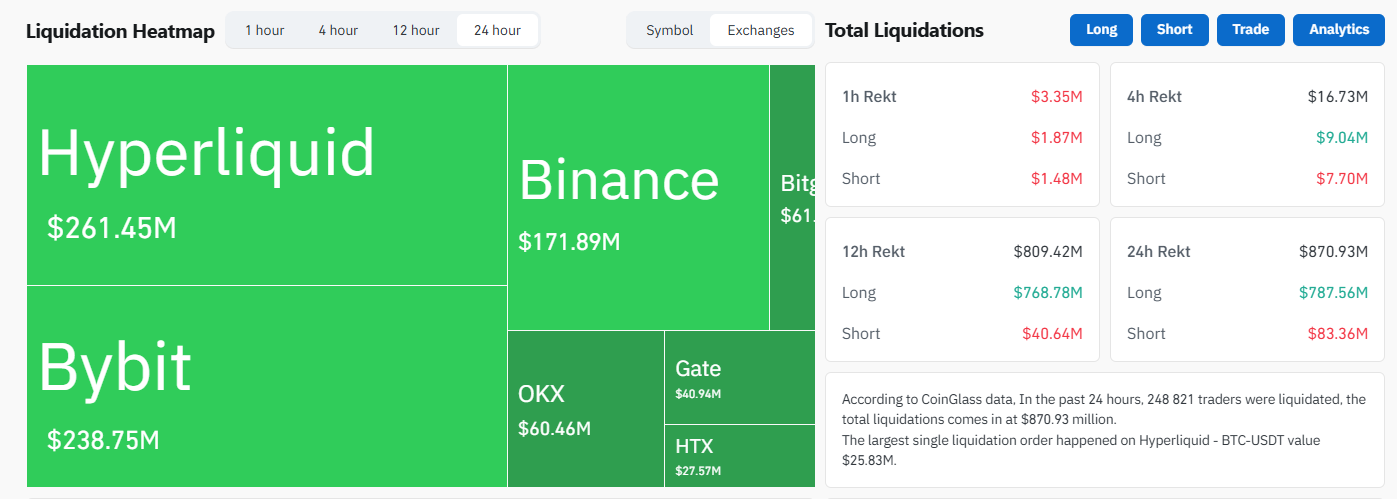This screenshot has height=499, width=1397.
Task: Choose the 12 hour timeframe
Action: [x=415, y=30]
